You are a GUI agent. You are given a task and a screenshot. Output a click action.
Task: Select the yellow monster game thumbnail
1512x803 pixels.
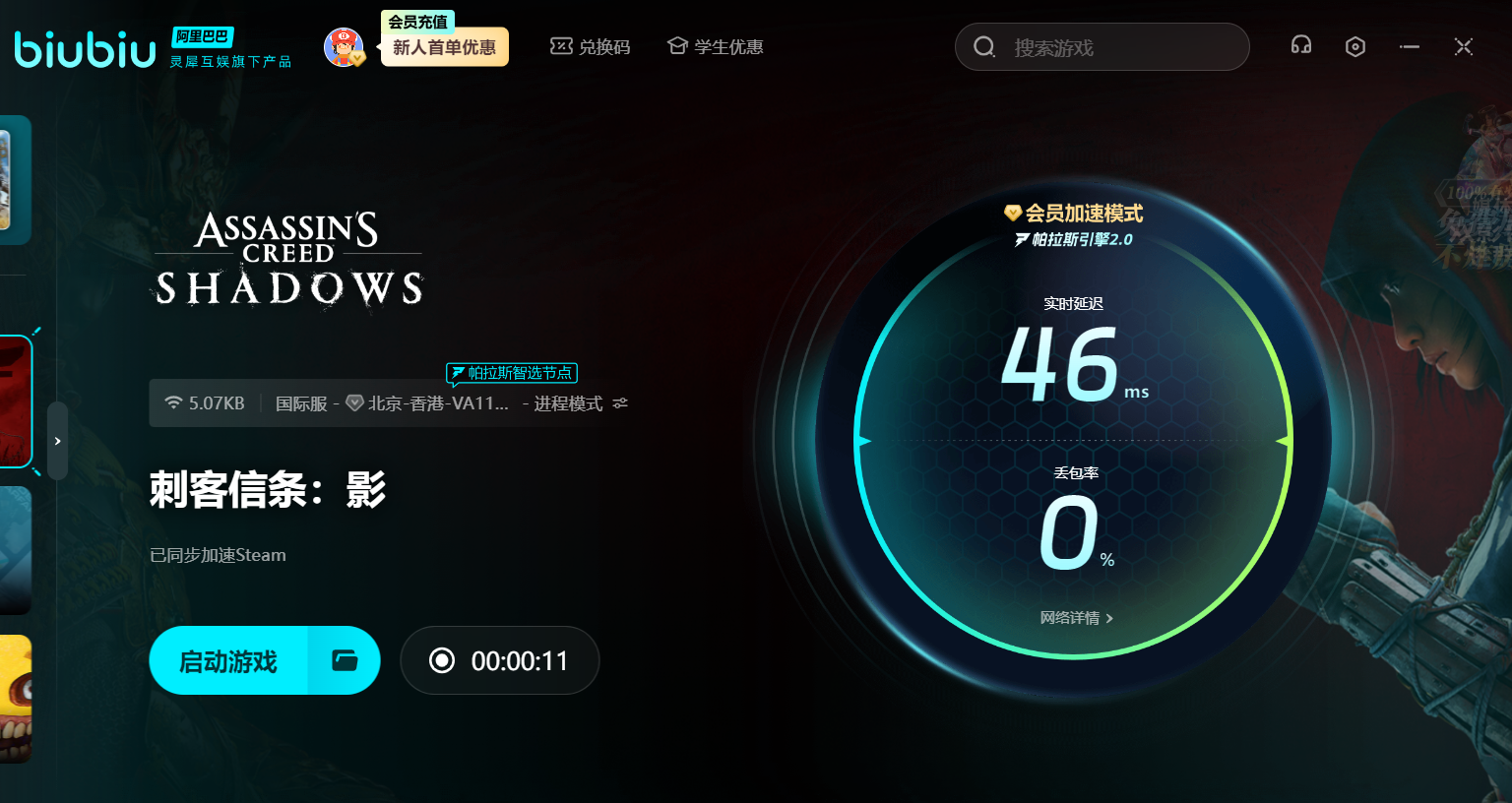click(16, 699)
